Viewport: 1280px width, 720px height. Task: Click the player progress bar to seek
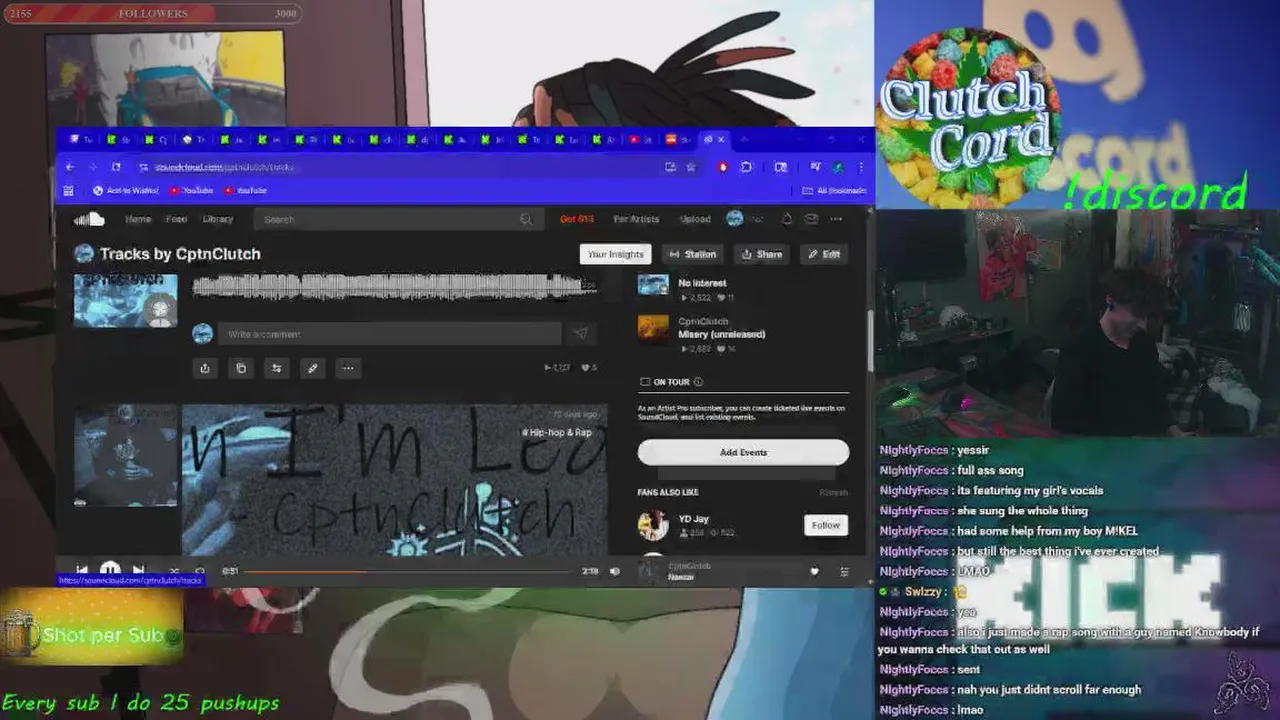pos(409,571)
